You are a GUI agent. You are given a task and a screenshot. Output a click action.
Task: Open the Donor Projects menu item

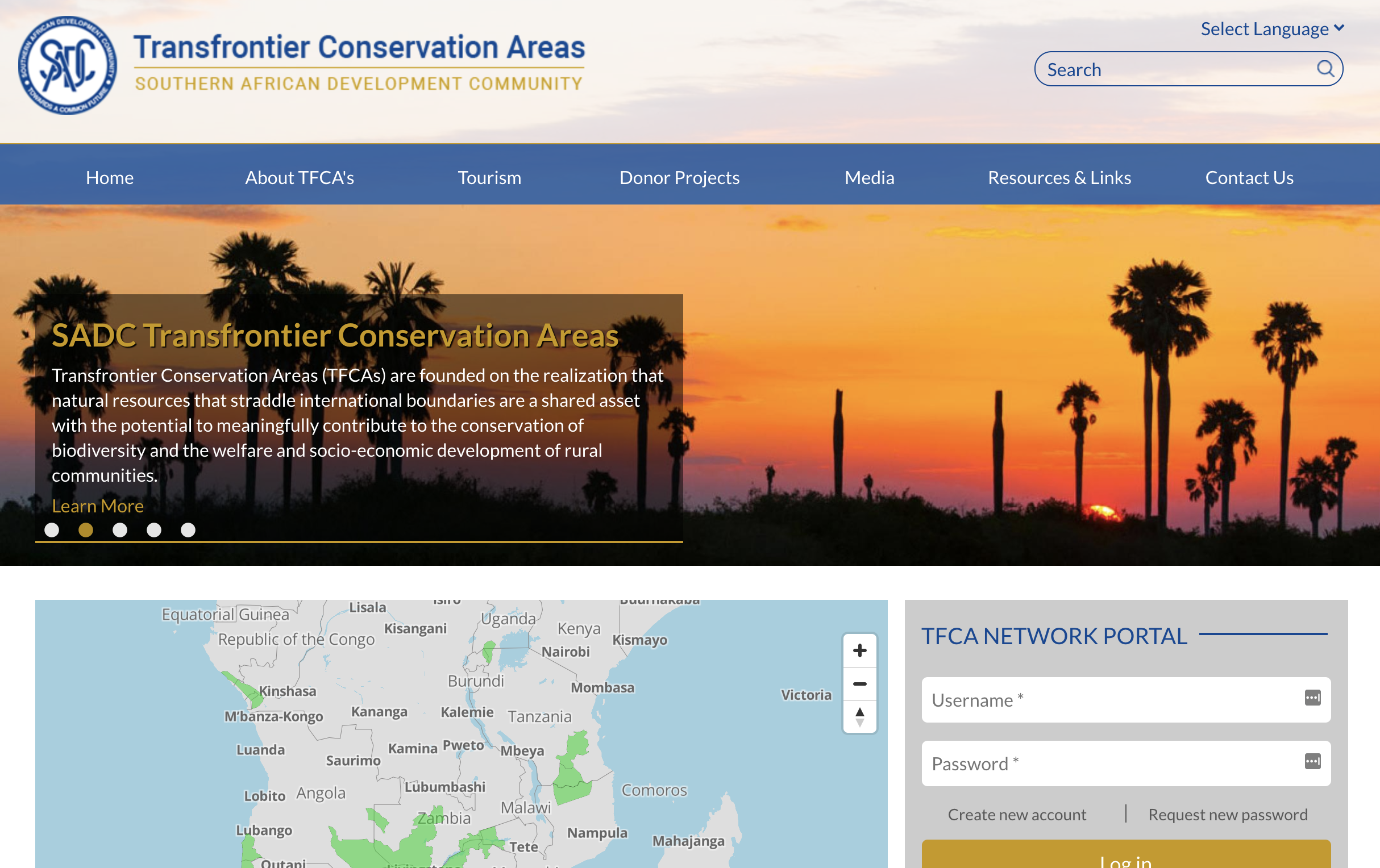pyautogui.click(x=679, y=178)
